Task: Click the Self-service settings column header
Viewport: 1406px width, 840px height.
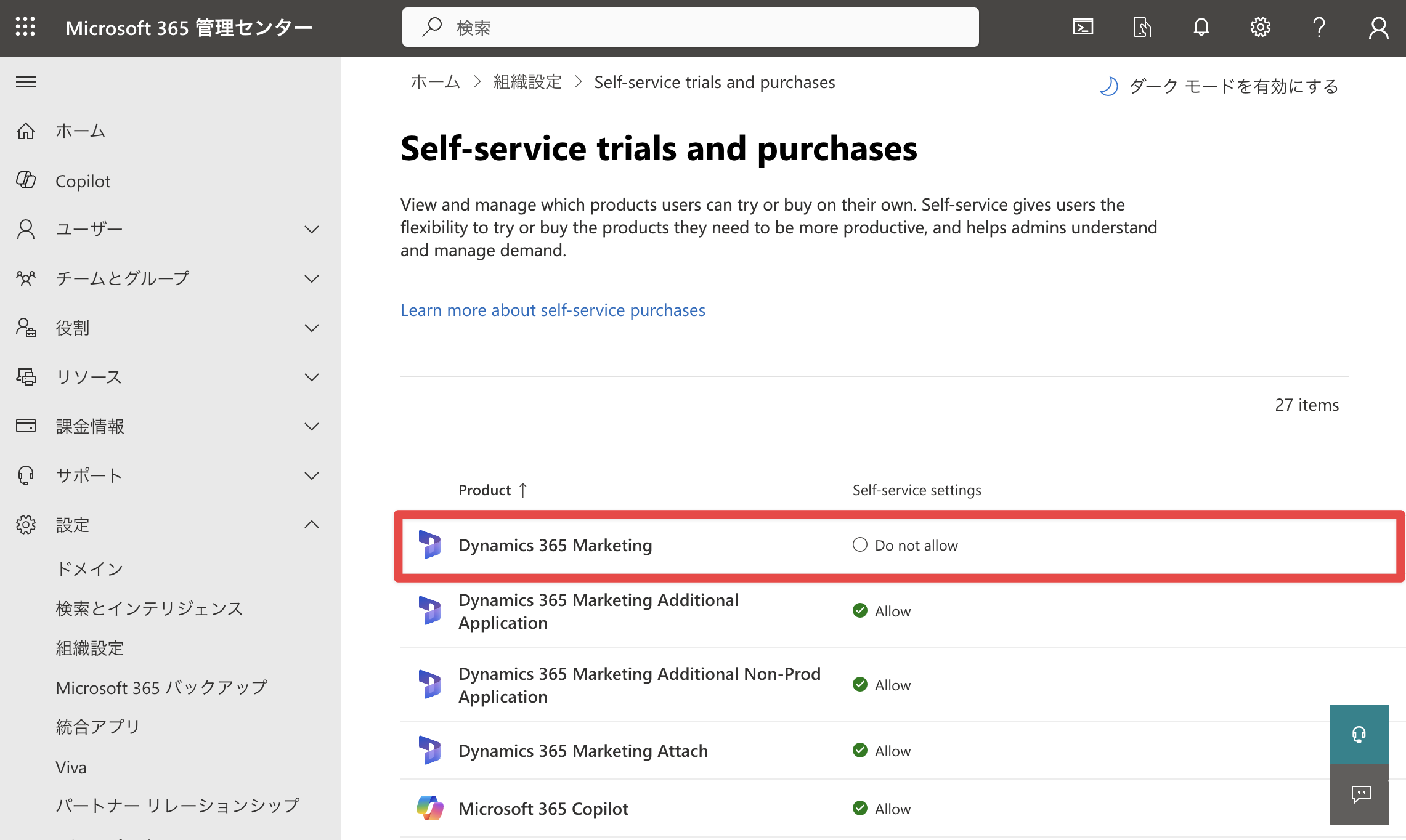Action: click(917, 490)
